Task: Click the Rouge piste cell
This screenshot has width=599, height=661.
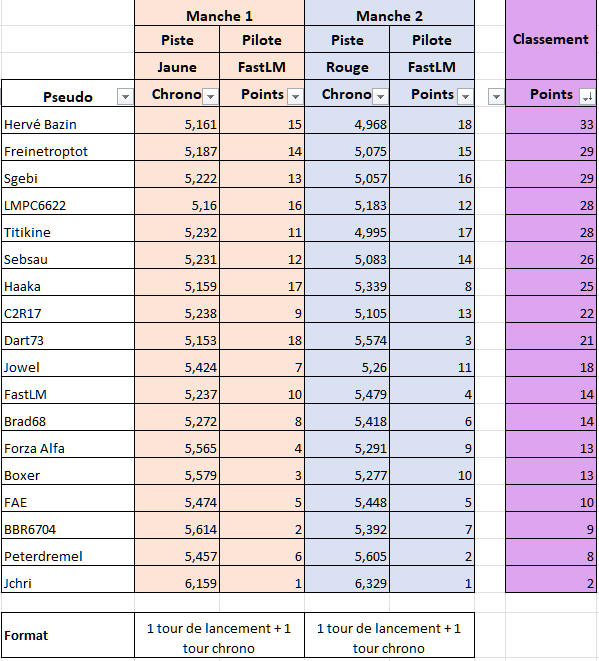Action: pyautogui.click(x=347, y=67)
